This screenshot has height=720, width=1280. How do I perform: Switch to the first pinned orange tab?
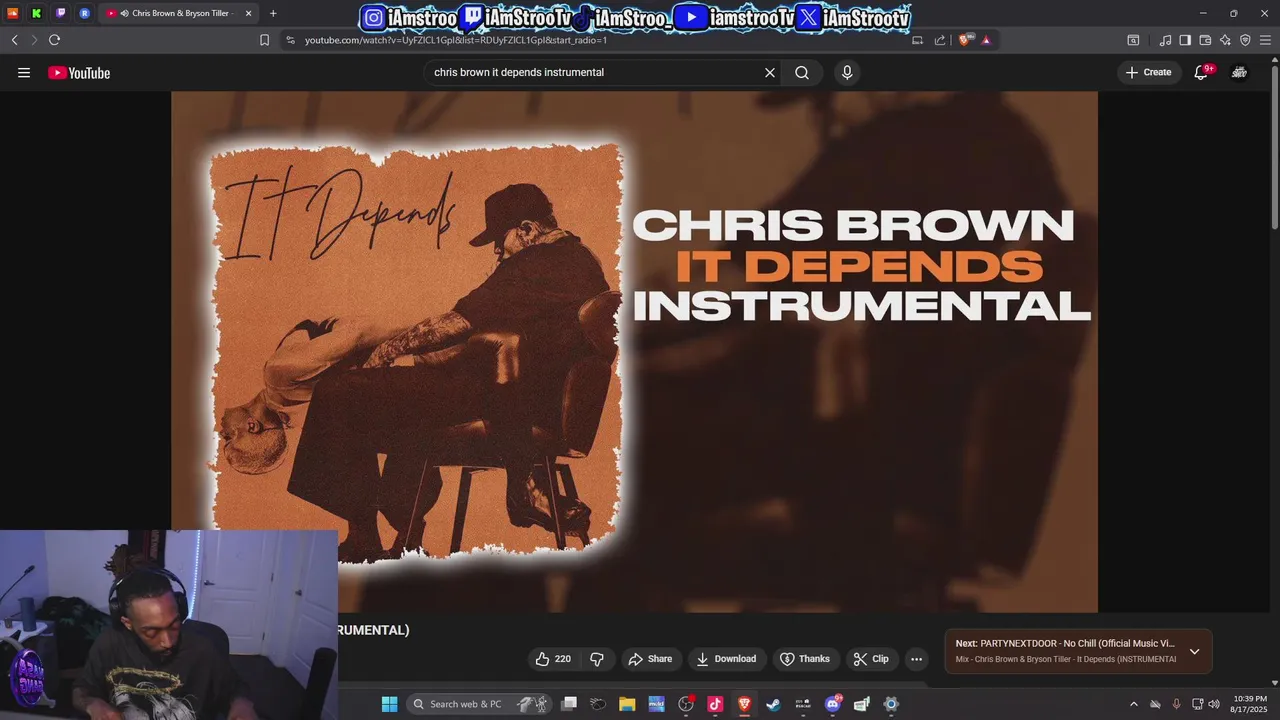click(x=13, y=13)
